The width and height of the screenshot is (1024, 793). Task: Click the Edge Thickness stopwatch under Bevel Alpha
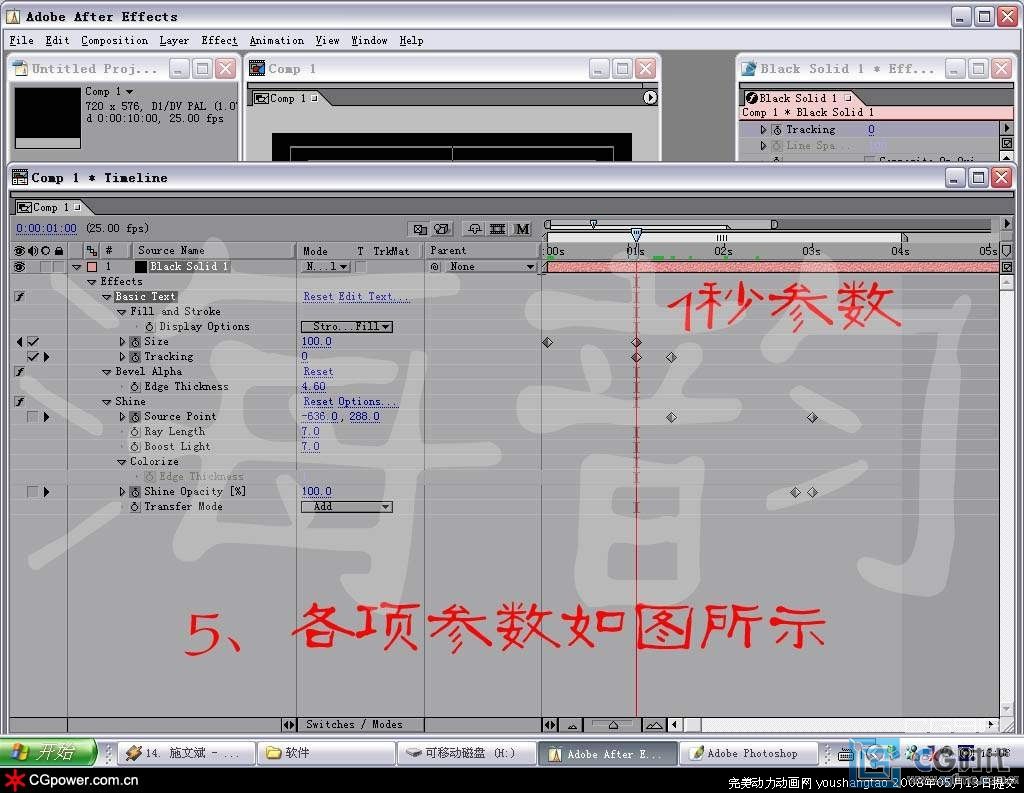tap(135, 387)
